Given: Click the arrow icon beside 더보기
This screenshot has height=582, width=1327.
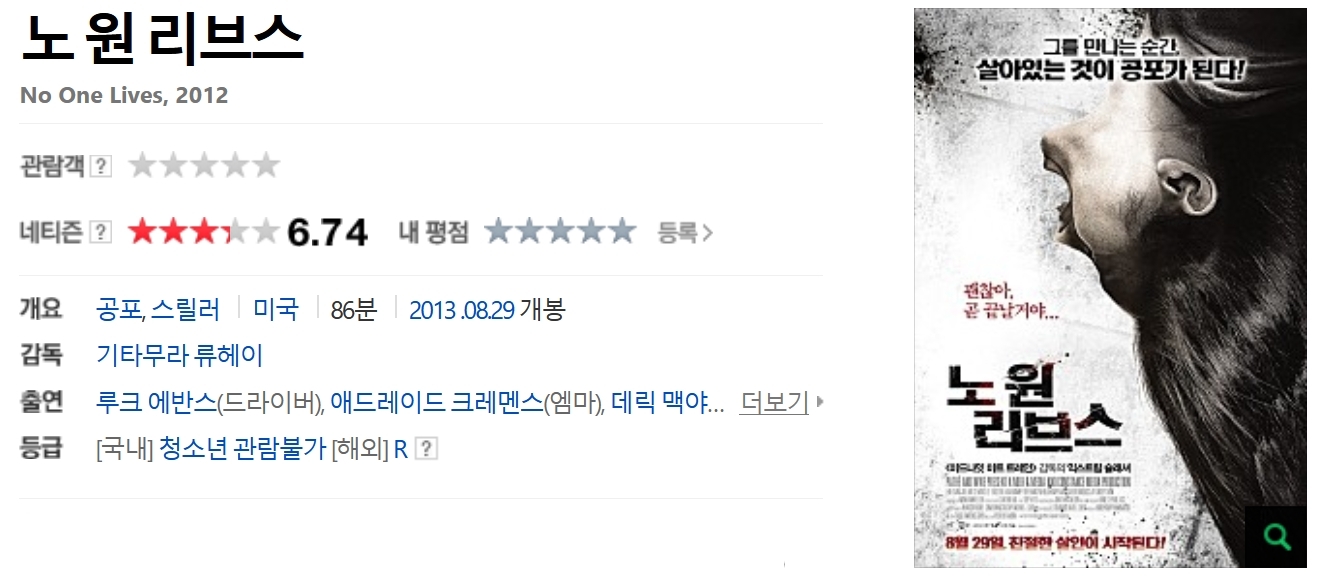Looking at the screenshot, I should 820,402.
